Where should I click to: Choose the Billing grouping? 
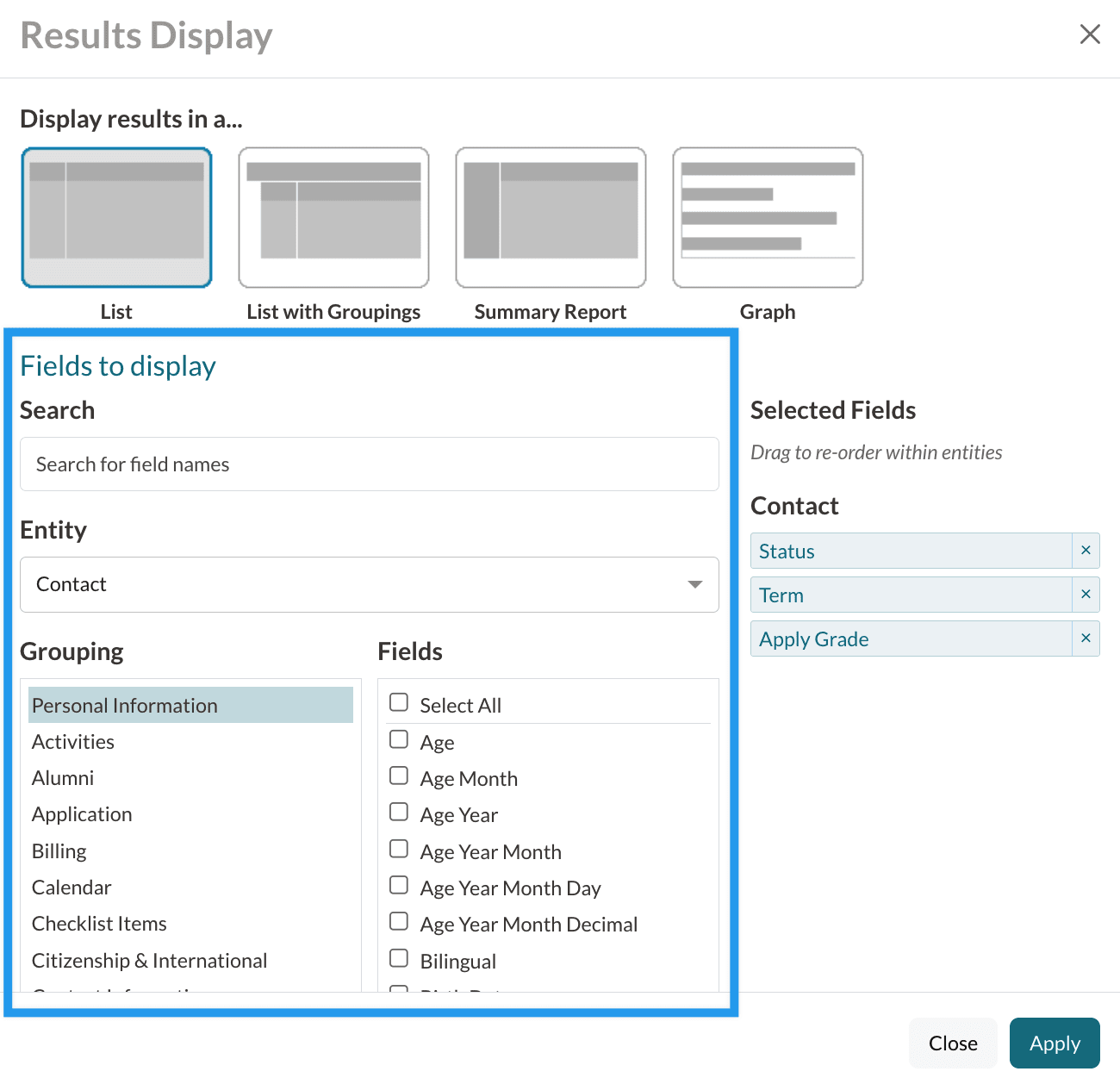point(59,851)
